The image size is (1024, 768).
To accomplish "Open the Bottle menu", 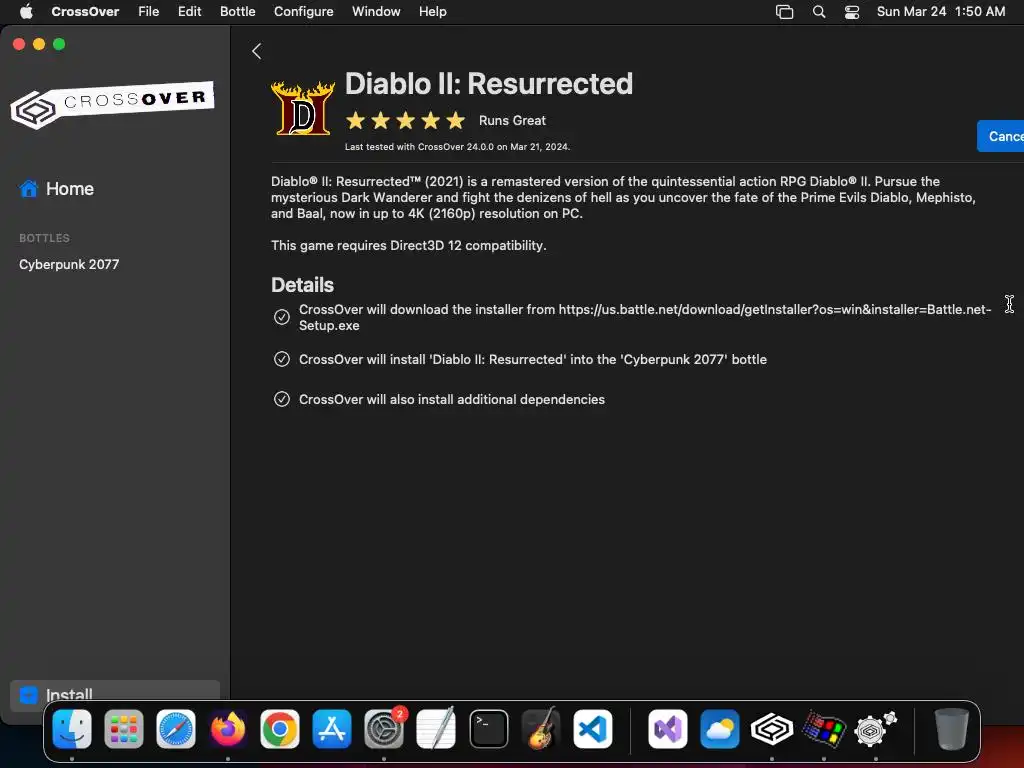I will [238, 12].
